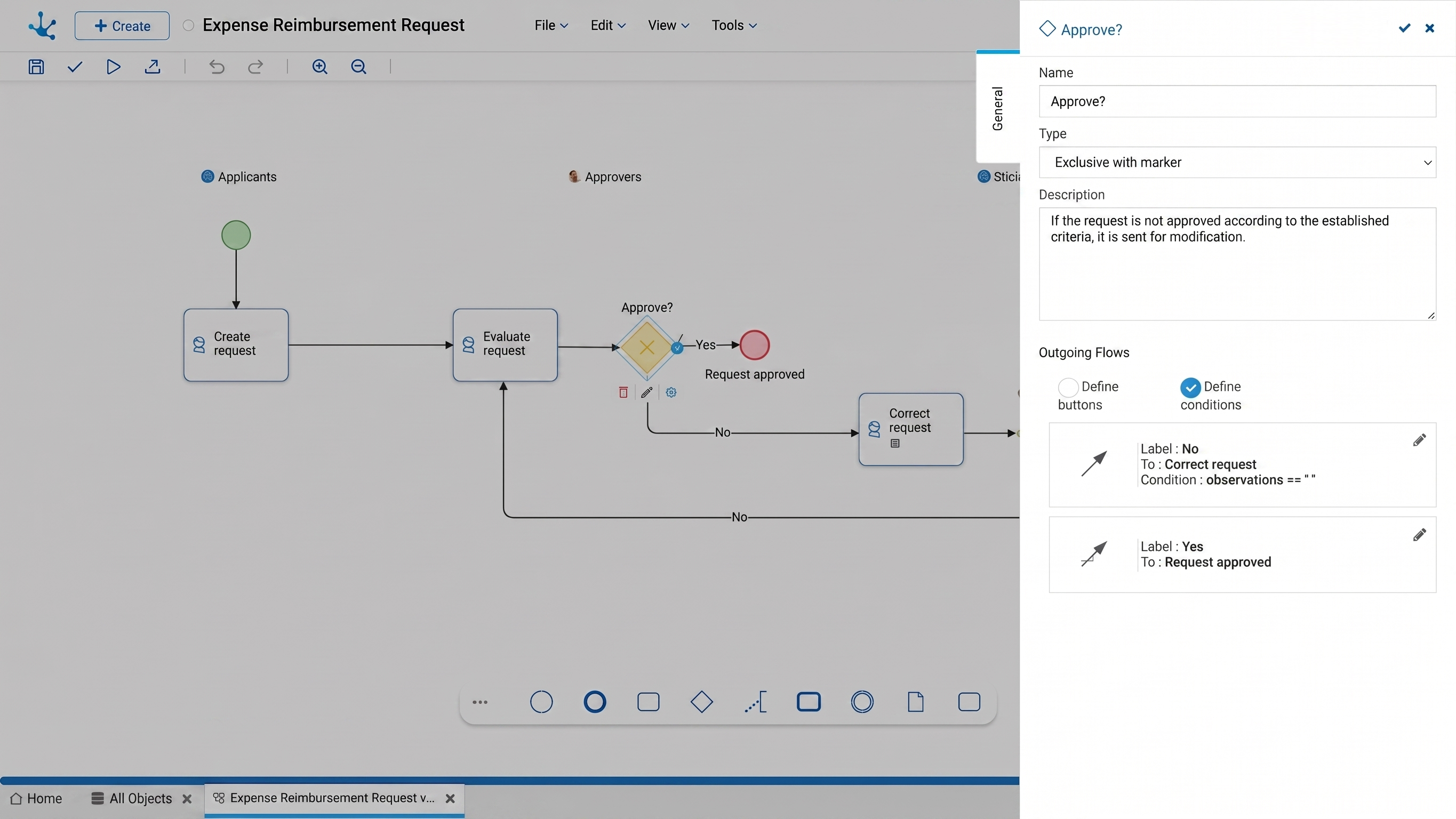Edit the No outgoing flow pencil
The image size is (1456, 819).
1419,440
